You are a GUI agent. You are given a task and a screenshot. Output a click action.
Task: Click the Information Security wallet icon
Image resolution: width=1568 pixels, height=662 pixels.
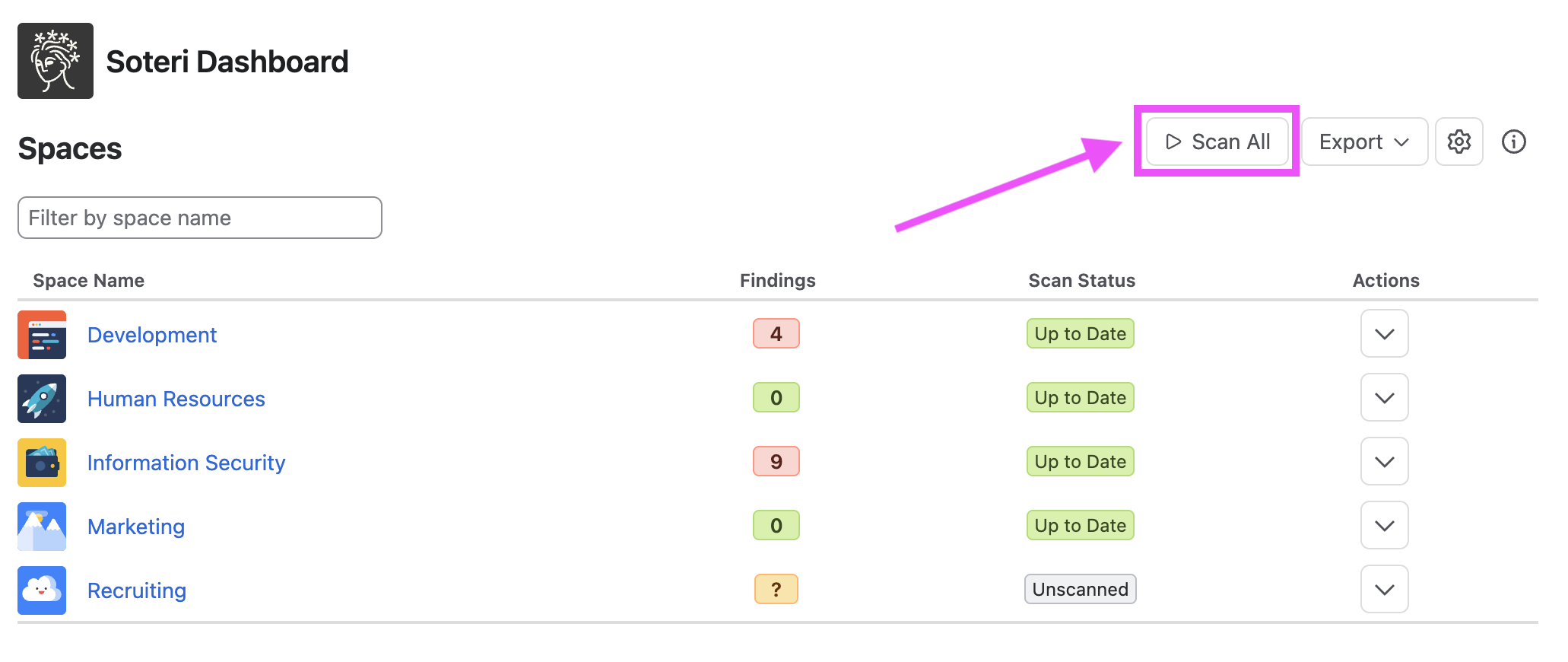(x=42, y=463)
